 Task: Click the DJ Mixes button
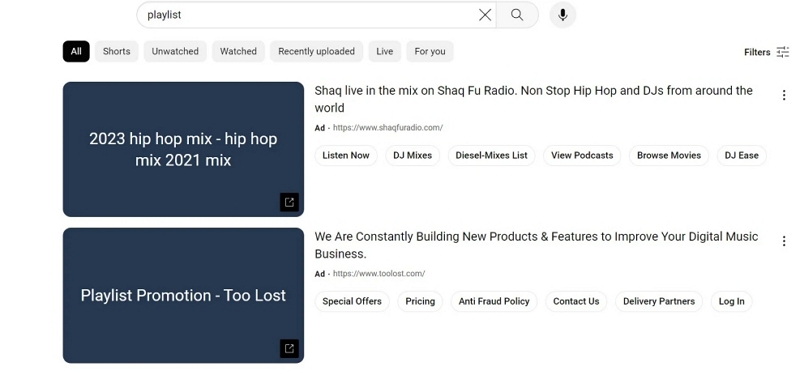pyautogui.click(x=412, y=156)
